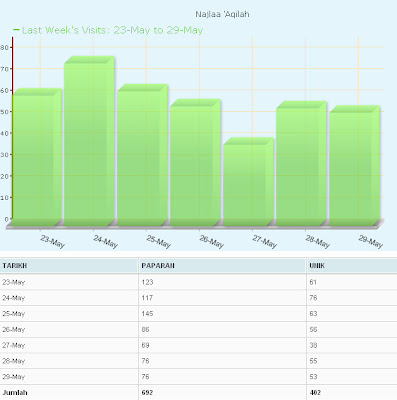Click Unik value 53 for 29-May
The width and height of the screenshot is (397, 400).
[313, 377]
